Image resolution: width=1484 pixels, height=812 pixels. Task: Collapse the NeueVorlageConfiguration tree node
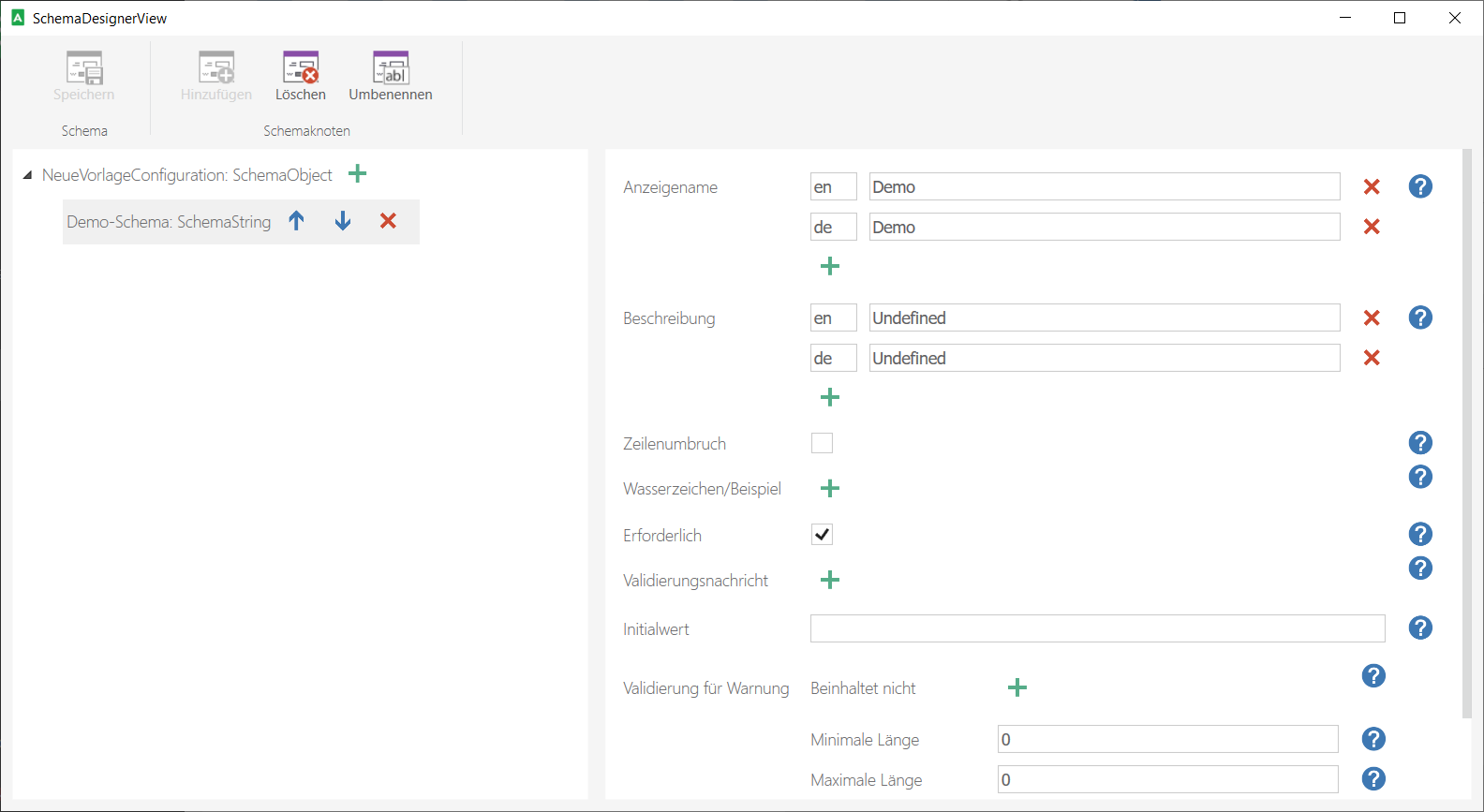27,175
